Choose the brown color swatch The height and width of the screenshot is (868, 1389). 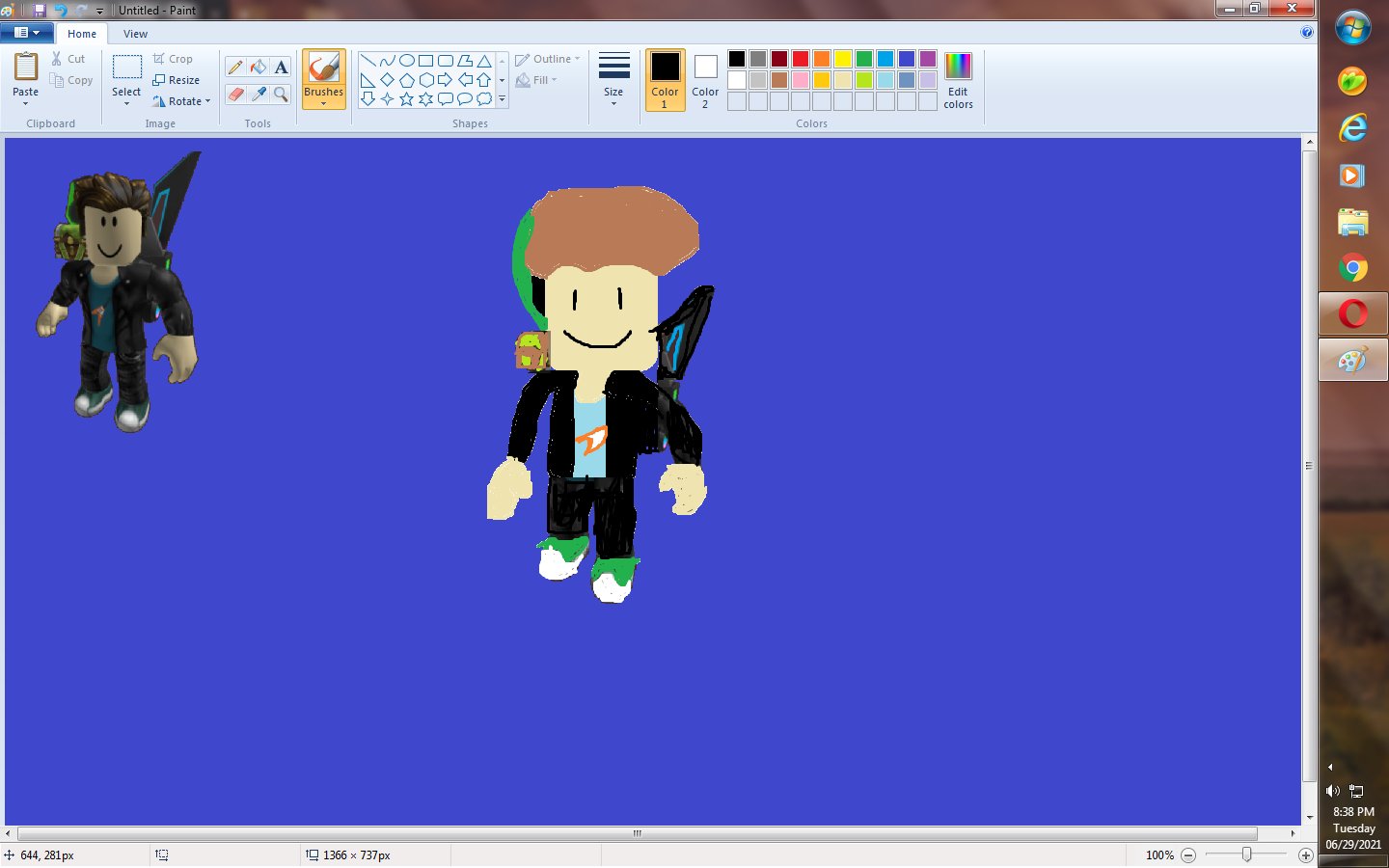coord(779,80)
